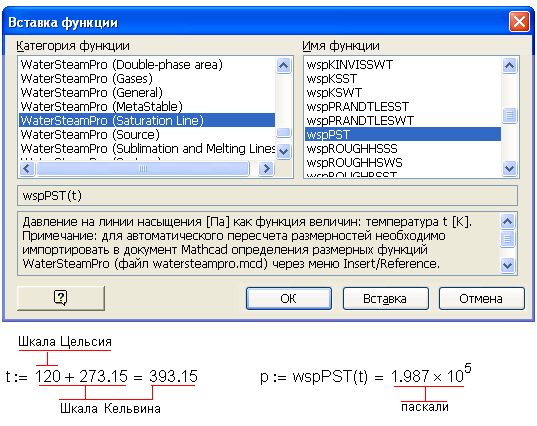Select WaterSteamPro (MetaStable) category
The width and height of the screenshot is (537, 426).
pos(147,106)
